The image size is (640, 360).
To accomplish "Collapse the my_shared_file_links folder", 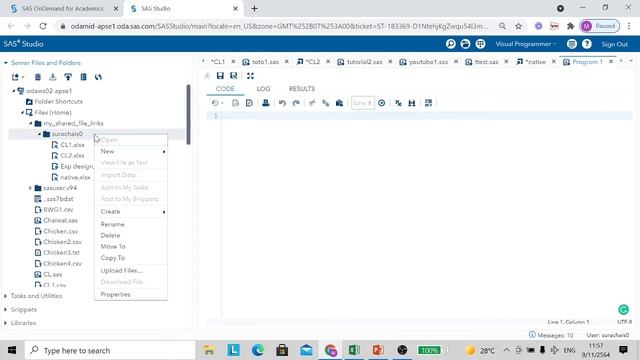I will (x=31, y=123).
